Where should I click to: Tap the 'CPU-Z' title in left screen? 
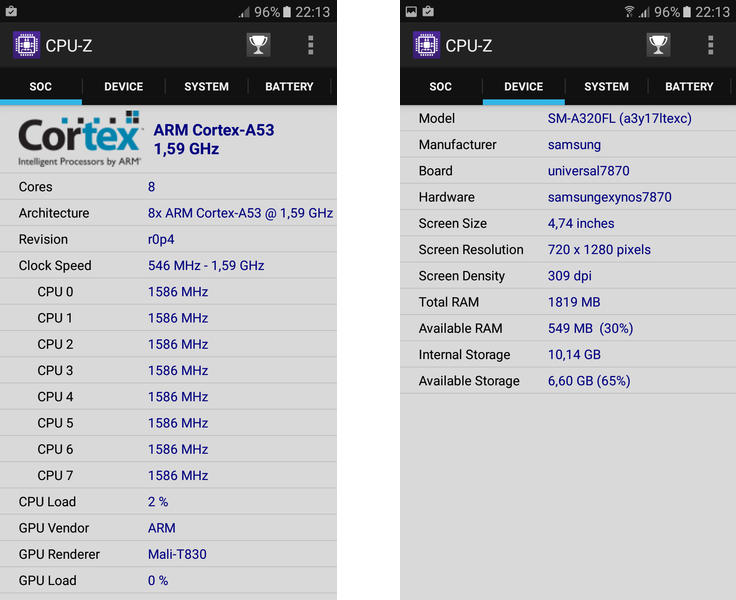(x=69, y=46)
